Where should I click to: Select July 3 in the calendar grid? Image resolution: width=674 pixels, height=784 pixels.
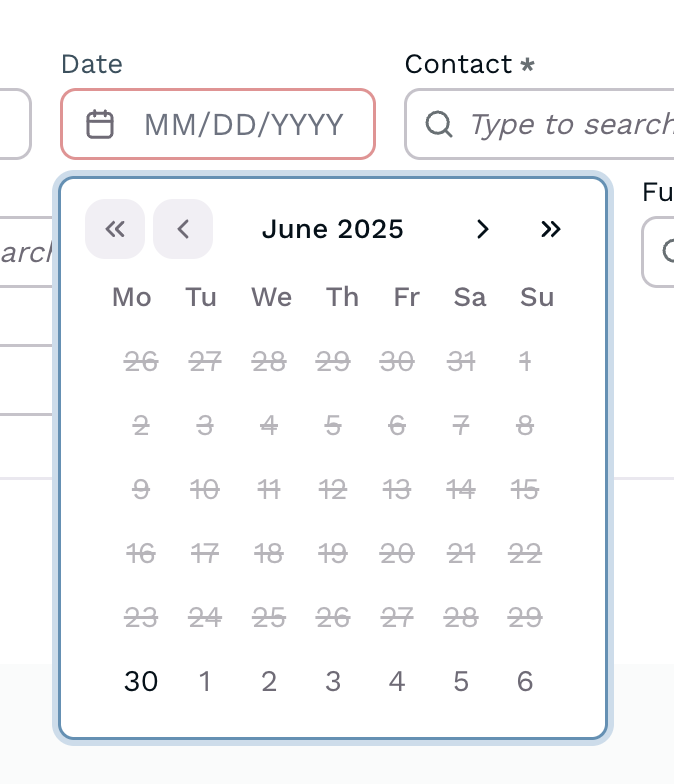tap(333, 682)
